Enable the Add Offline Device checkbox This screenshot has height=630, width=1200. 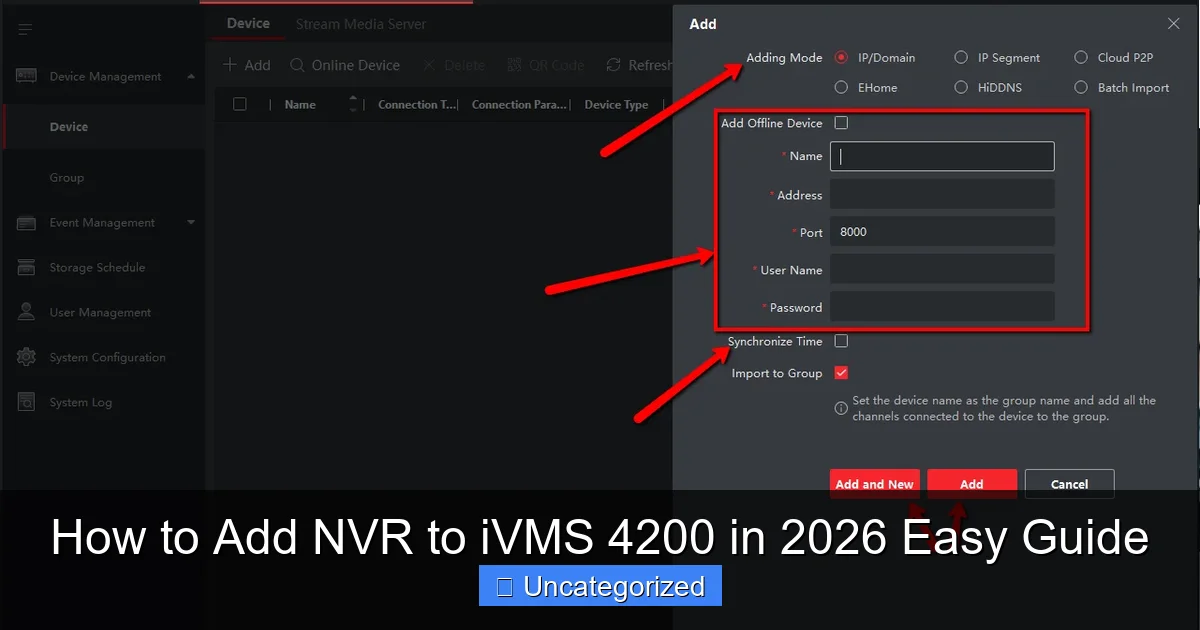point(841,123)
